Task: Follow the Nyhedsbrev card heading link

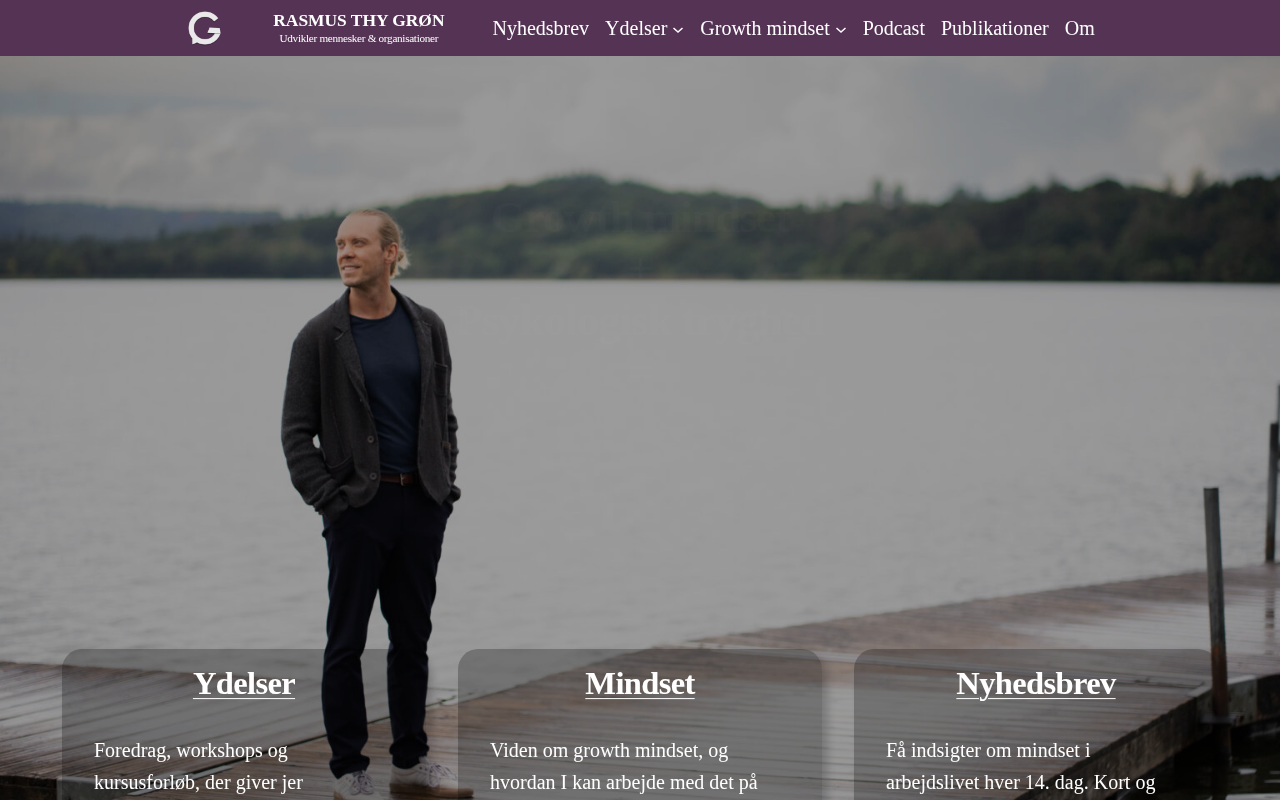Action: pyautogui.click(x=1036, y=683)
